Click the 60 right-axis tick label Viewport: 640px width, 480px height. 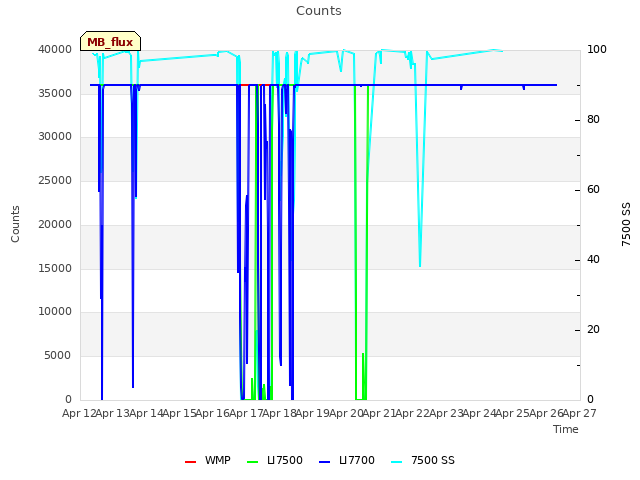pyautogui.click(x=593, y=190)
